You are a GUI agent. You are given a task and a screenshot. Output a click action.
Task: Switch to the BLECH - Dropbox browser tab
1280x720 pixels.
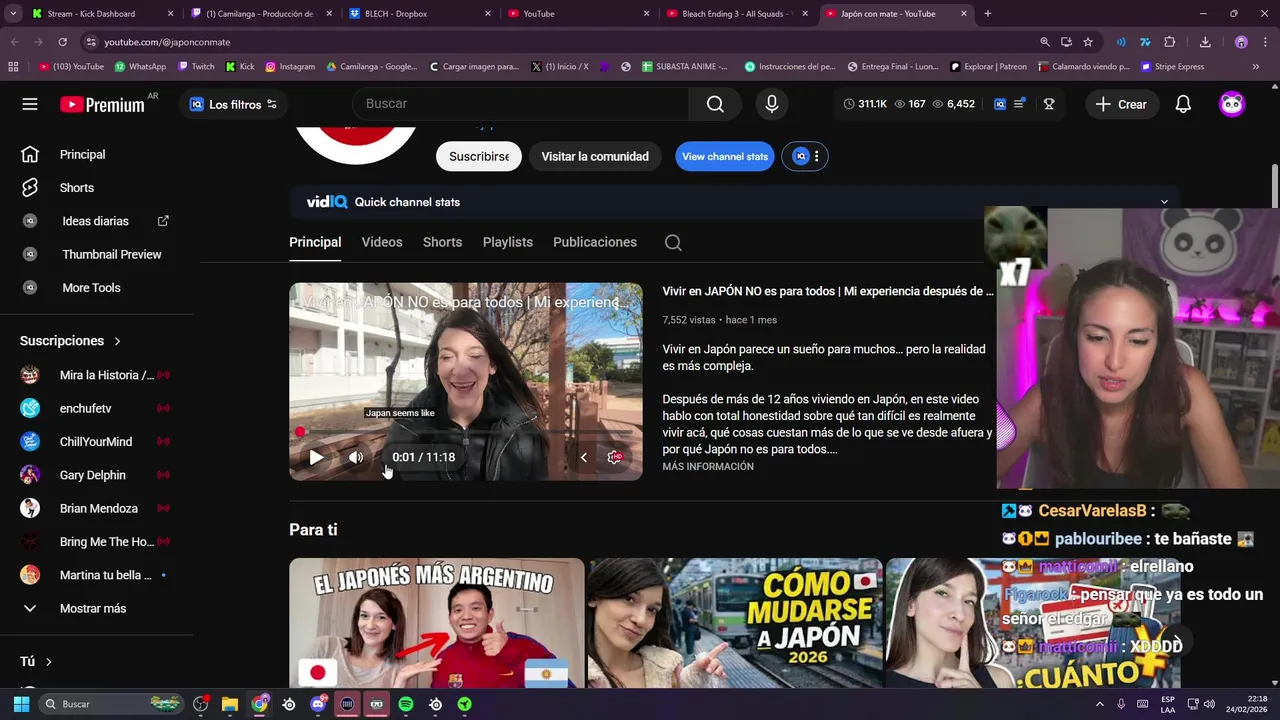point(420,14)
